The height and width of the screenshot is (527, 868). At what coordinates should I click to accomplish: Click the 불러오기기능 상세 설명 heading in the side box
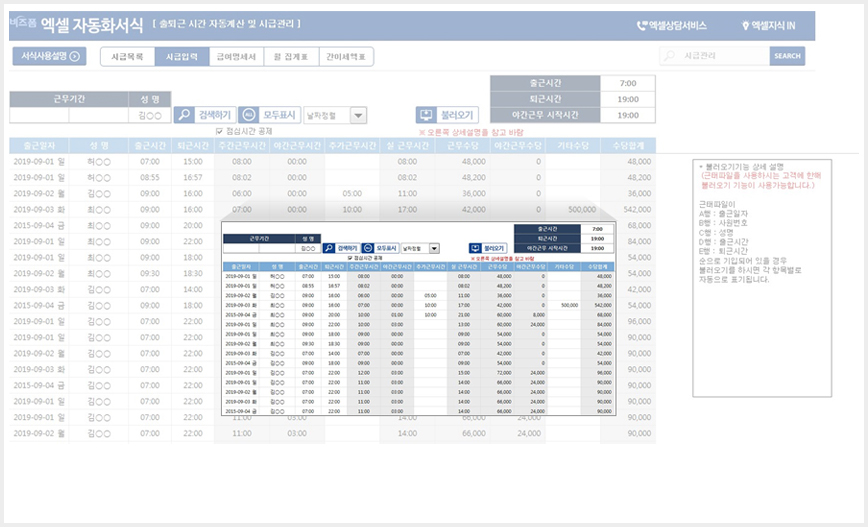pyautogui.click(x=742, y=167)
